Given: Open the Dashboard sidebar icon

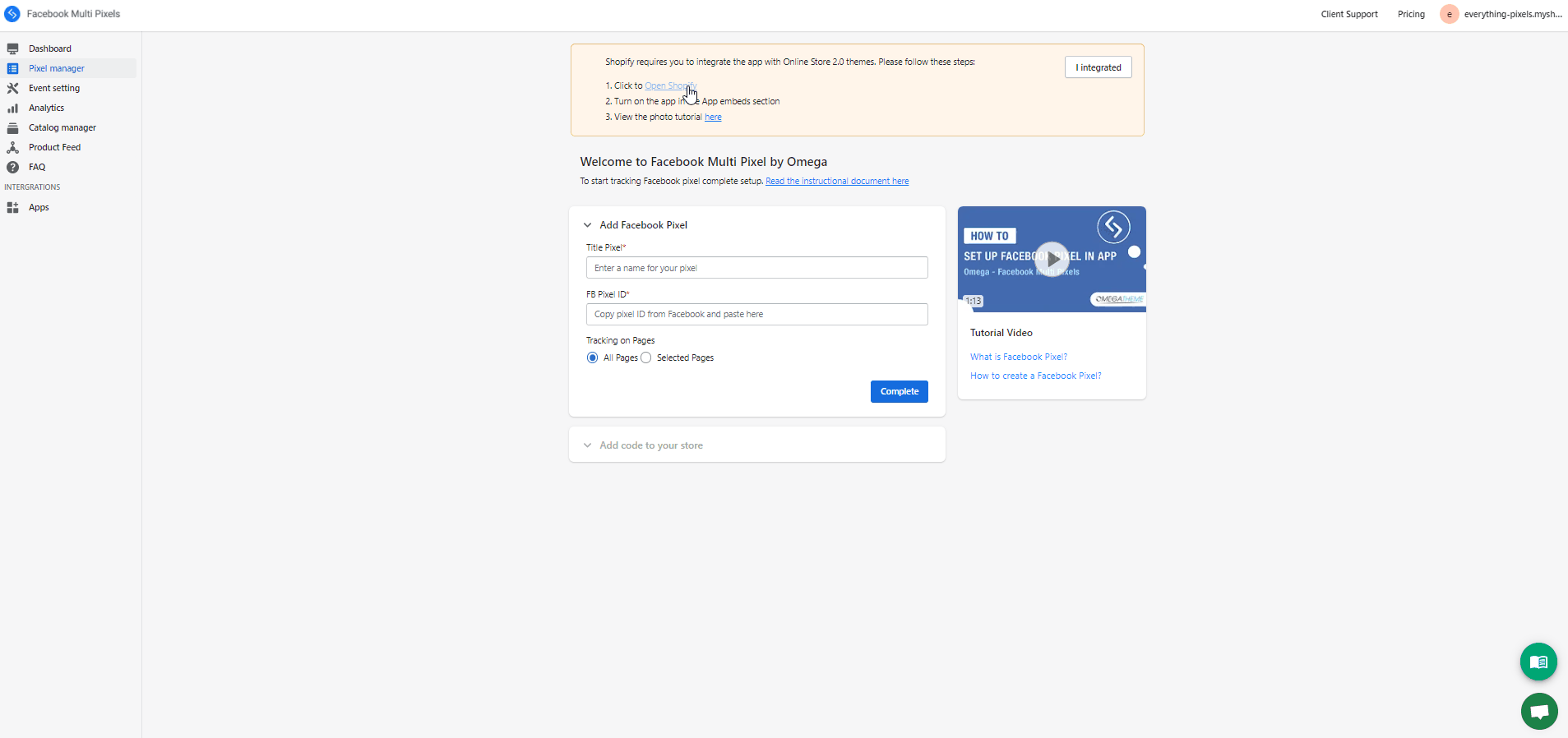Looking at the screenshot, I should [x=12, y=49].
